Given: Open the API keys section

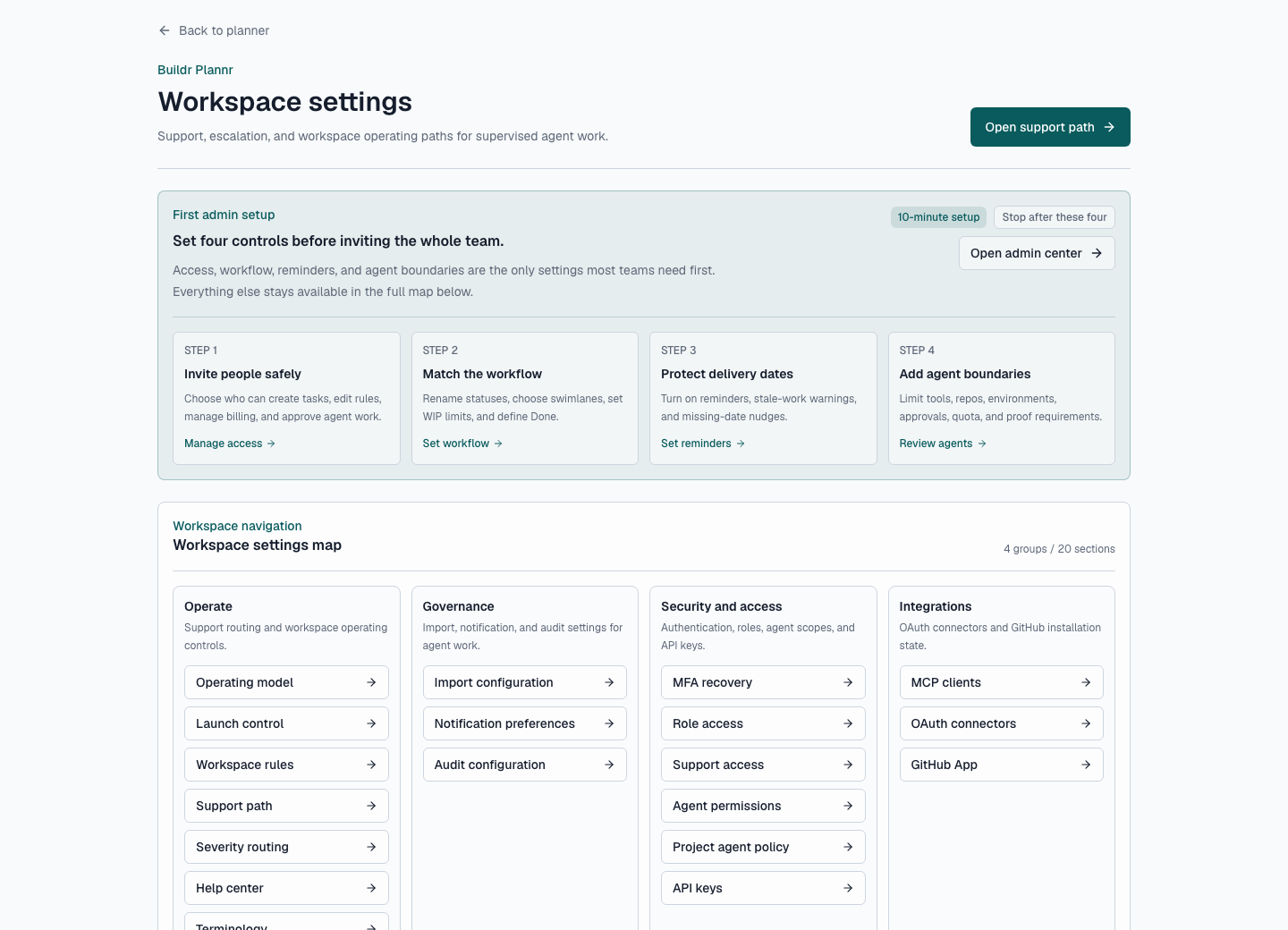Looking at the screenshot, I should (763, 888).
